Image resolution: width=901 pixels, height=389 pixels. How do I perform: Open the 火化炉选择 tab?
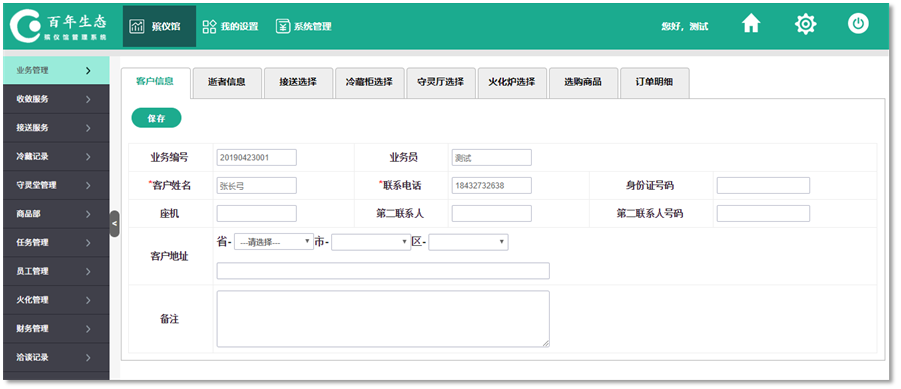tap(512, 83)
